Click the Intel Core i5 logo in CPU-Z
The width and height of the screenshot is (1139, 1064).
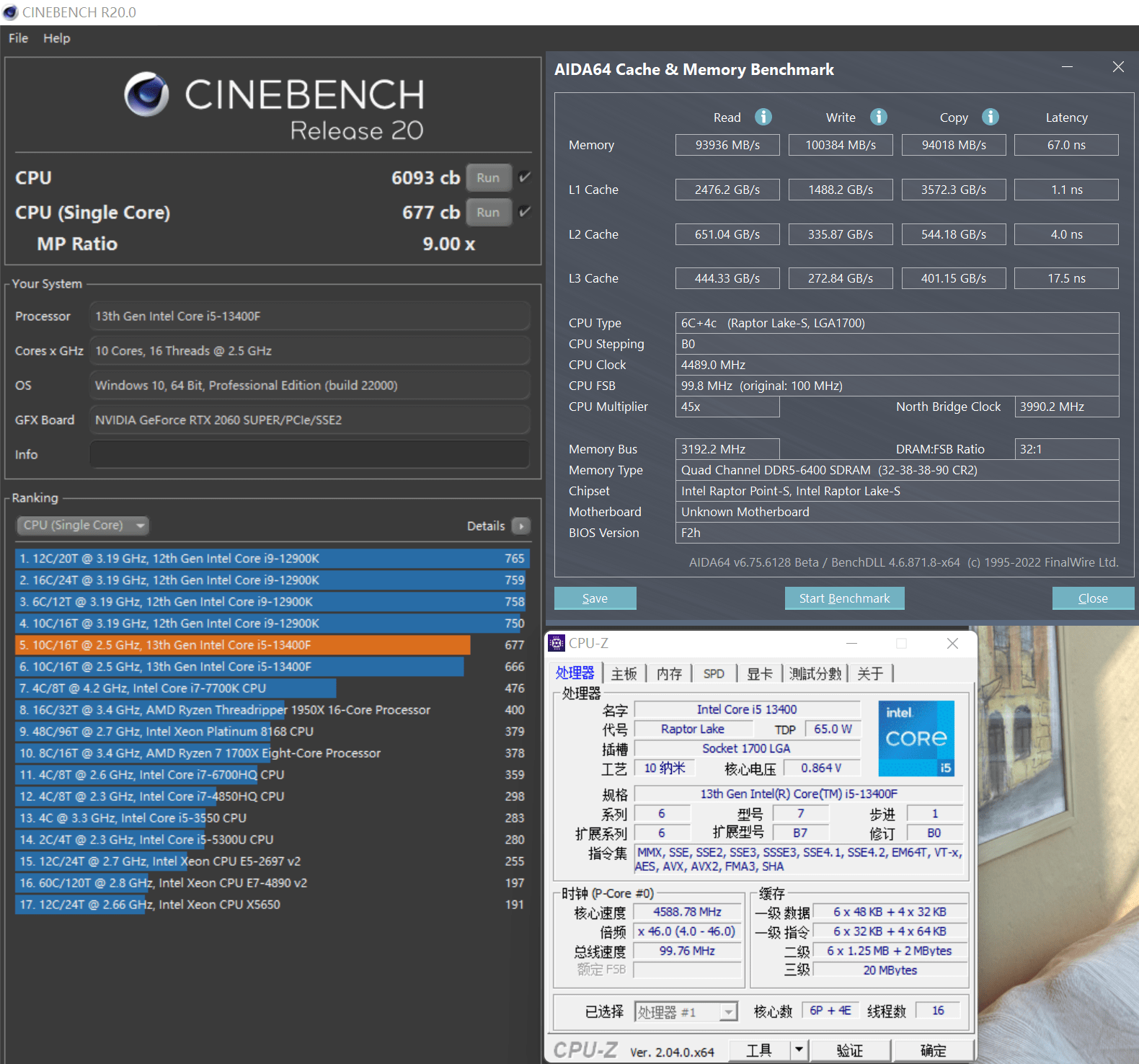917,738
